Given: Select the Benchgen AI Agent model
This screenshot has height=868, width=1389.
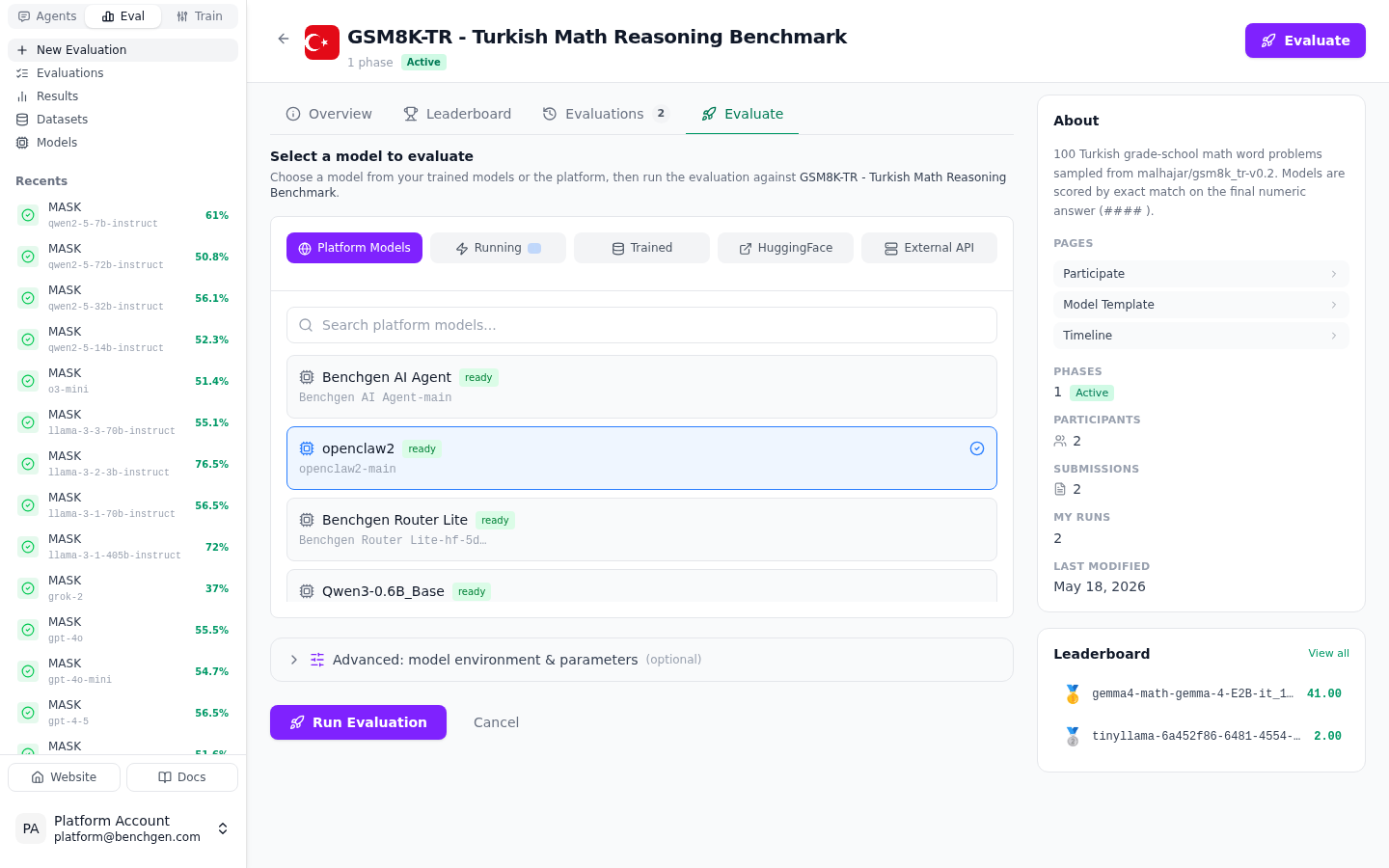Looking at the screenshot, I should [641, 387].
